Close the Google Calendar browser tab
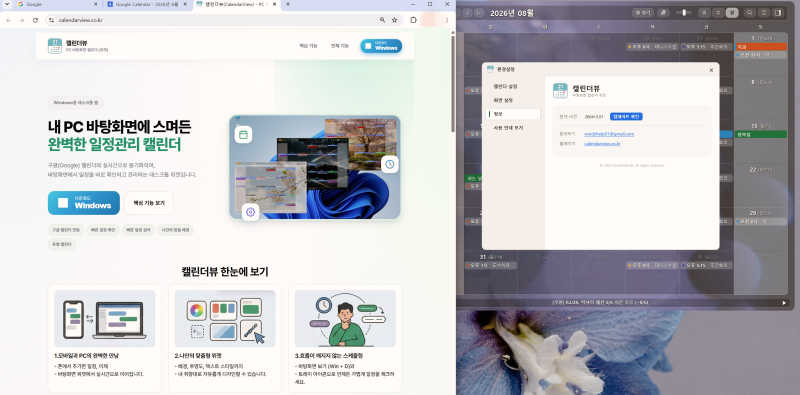The image size is (800, 395). 185,4
